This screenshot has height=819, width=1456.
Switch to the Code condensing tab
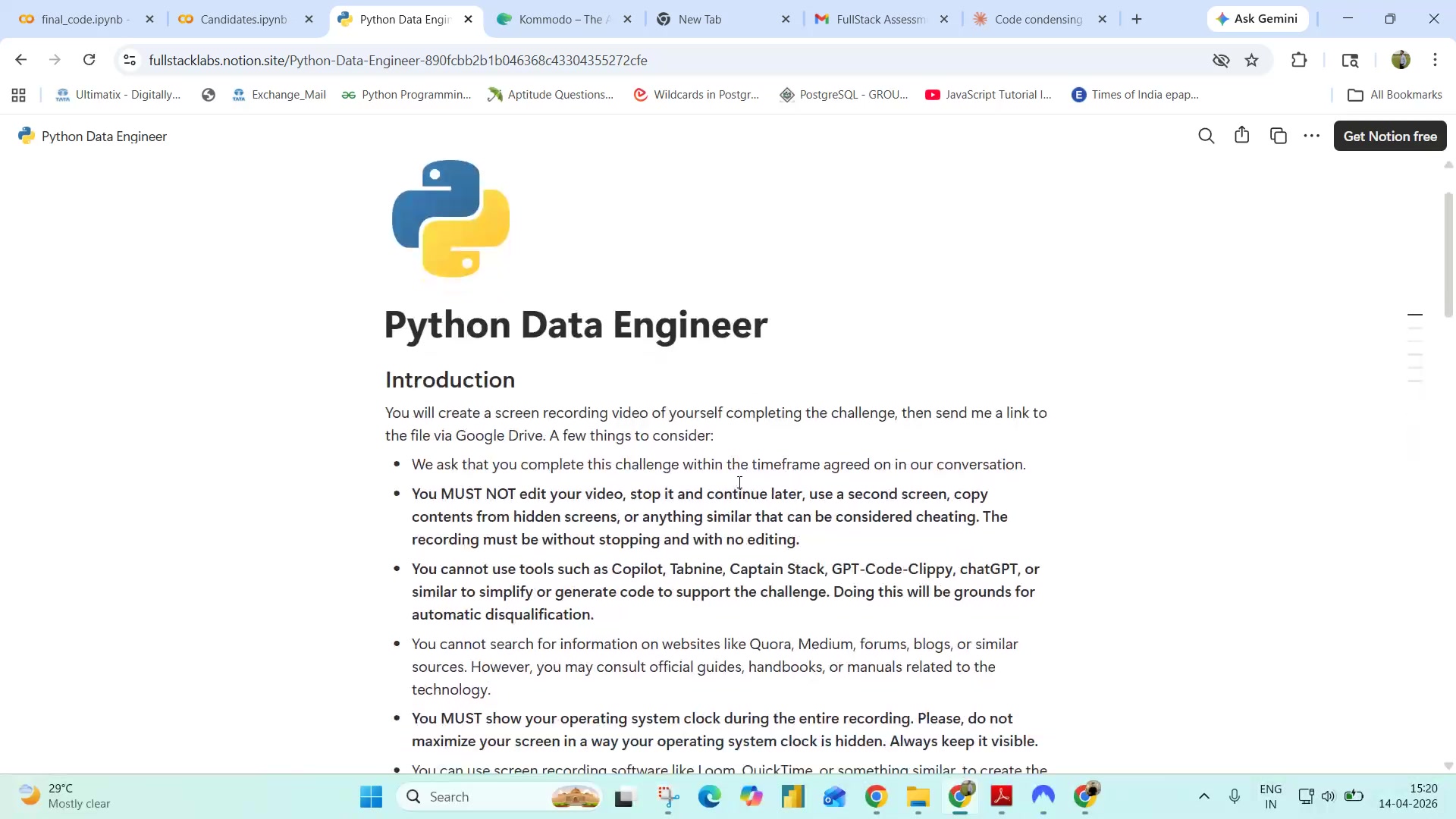point(1037,20)
